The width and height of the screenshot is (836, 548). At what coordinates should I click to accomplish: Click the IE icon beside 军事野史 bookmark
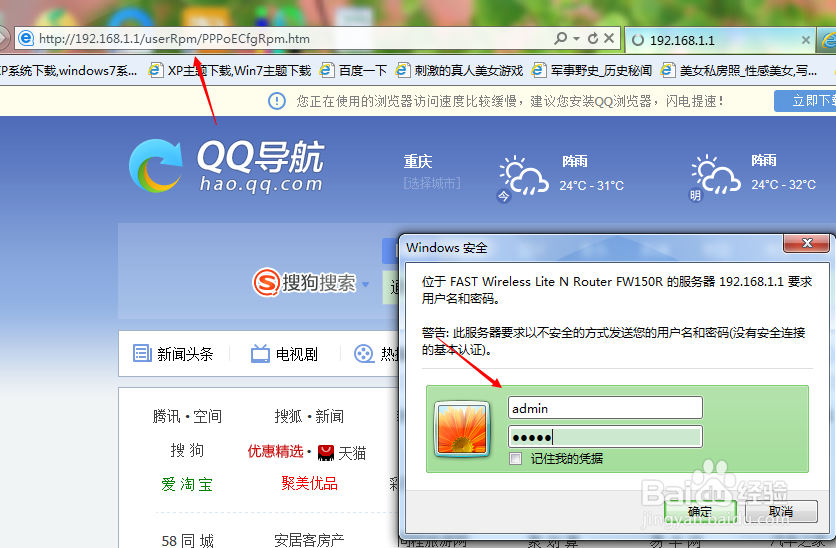pyautogui.click(x=538, y=70)
